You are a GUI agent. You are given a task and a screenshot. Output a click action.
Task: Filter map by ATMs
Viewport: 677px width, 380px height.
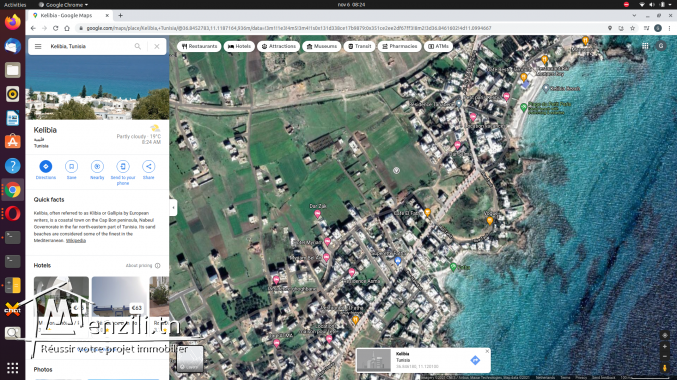point(438,46)
